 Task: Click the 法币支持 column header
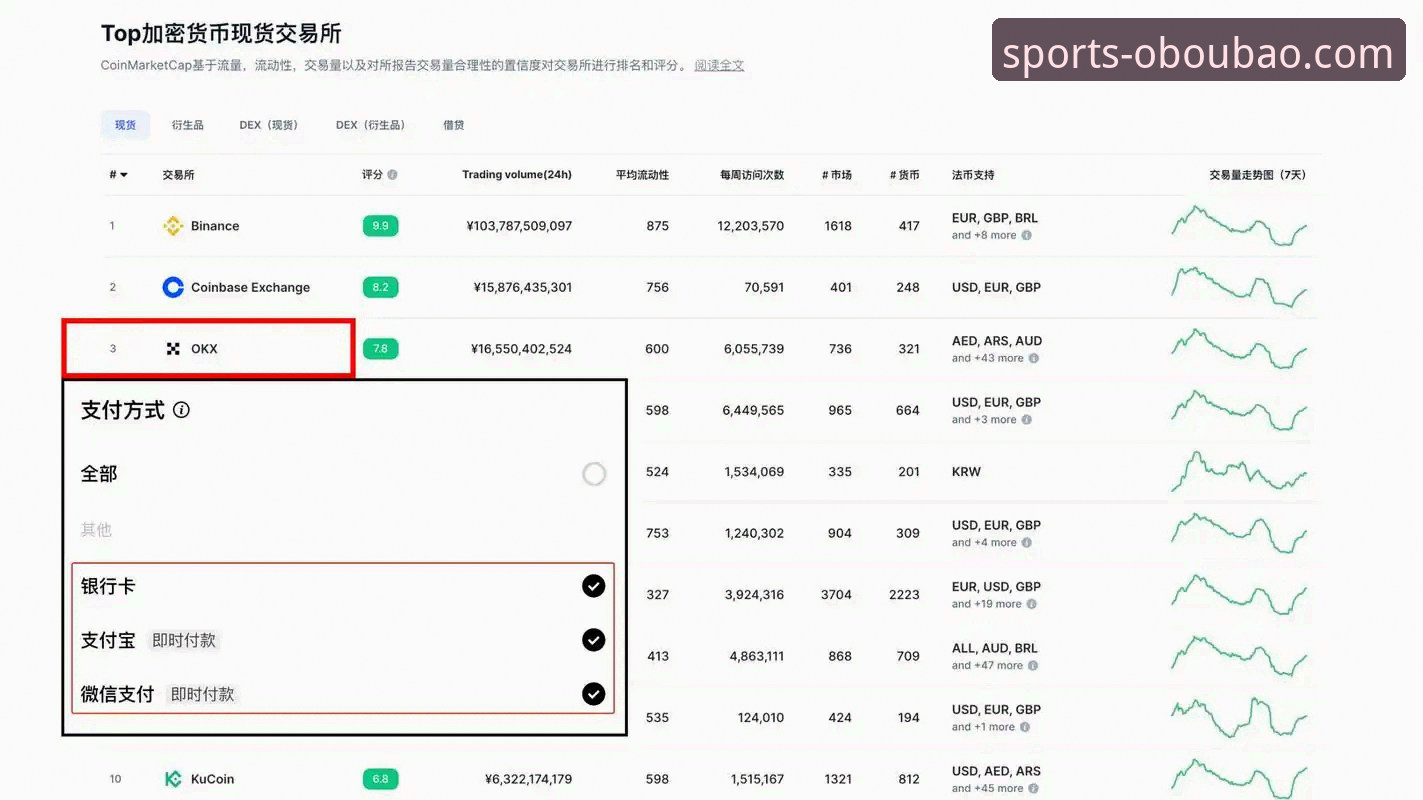click(x=973, y=175)
